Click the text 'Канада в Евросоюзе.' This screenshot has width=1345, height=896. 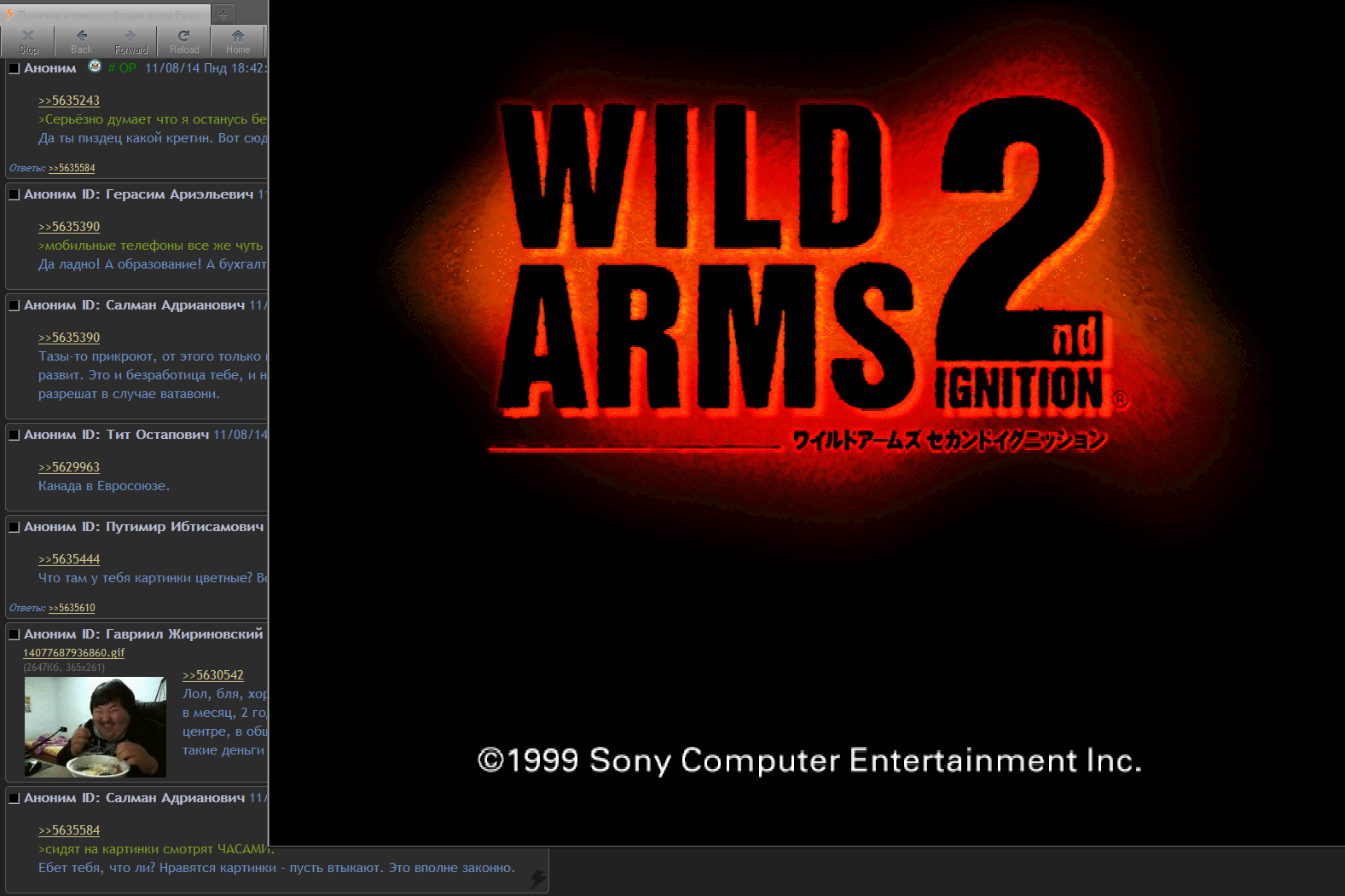coord(104,486)
